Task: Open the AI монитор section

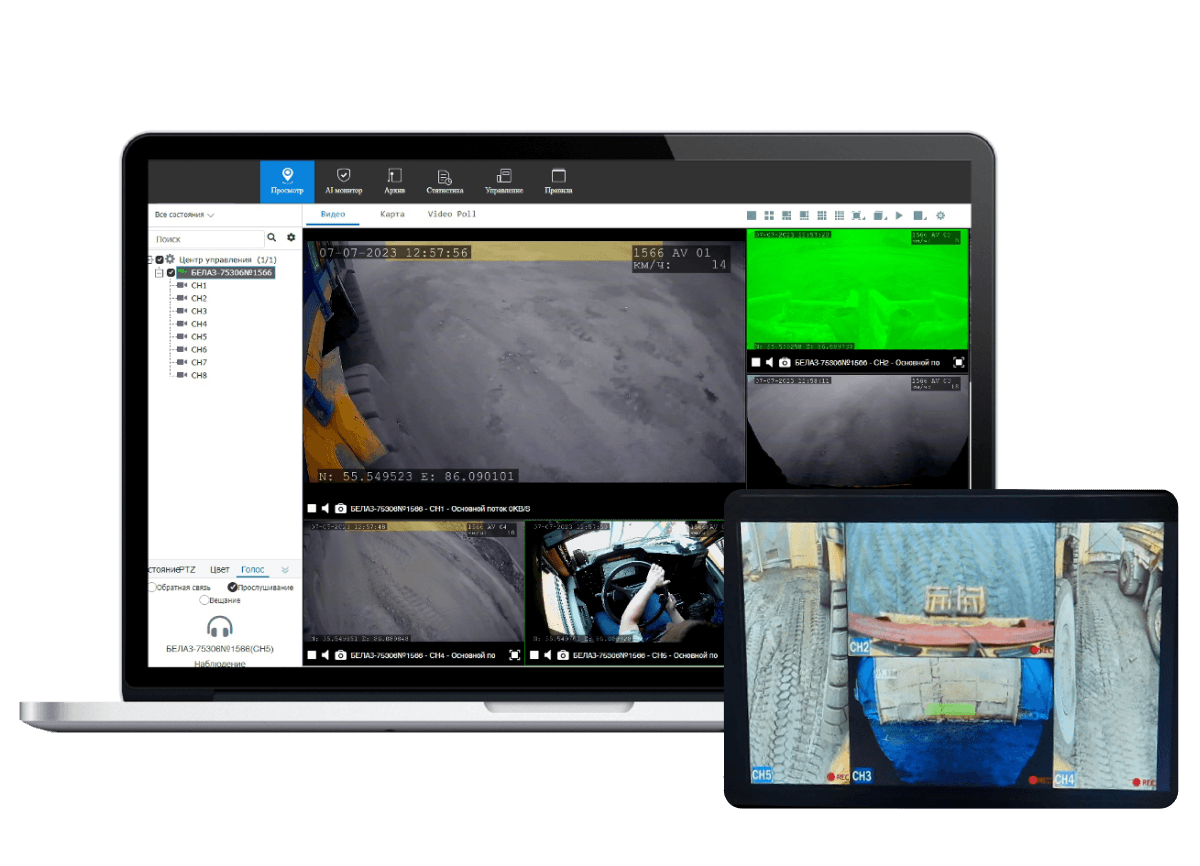Action: 344,180
